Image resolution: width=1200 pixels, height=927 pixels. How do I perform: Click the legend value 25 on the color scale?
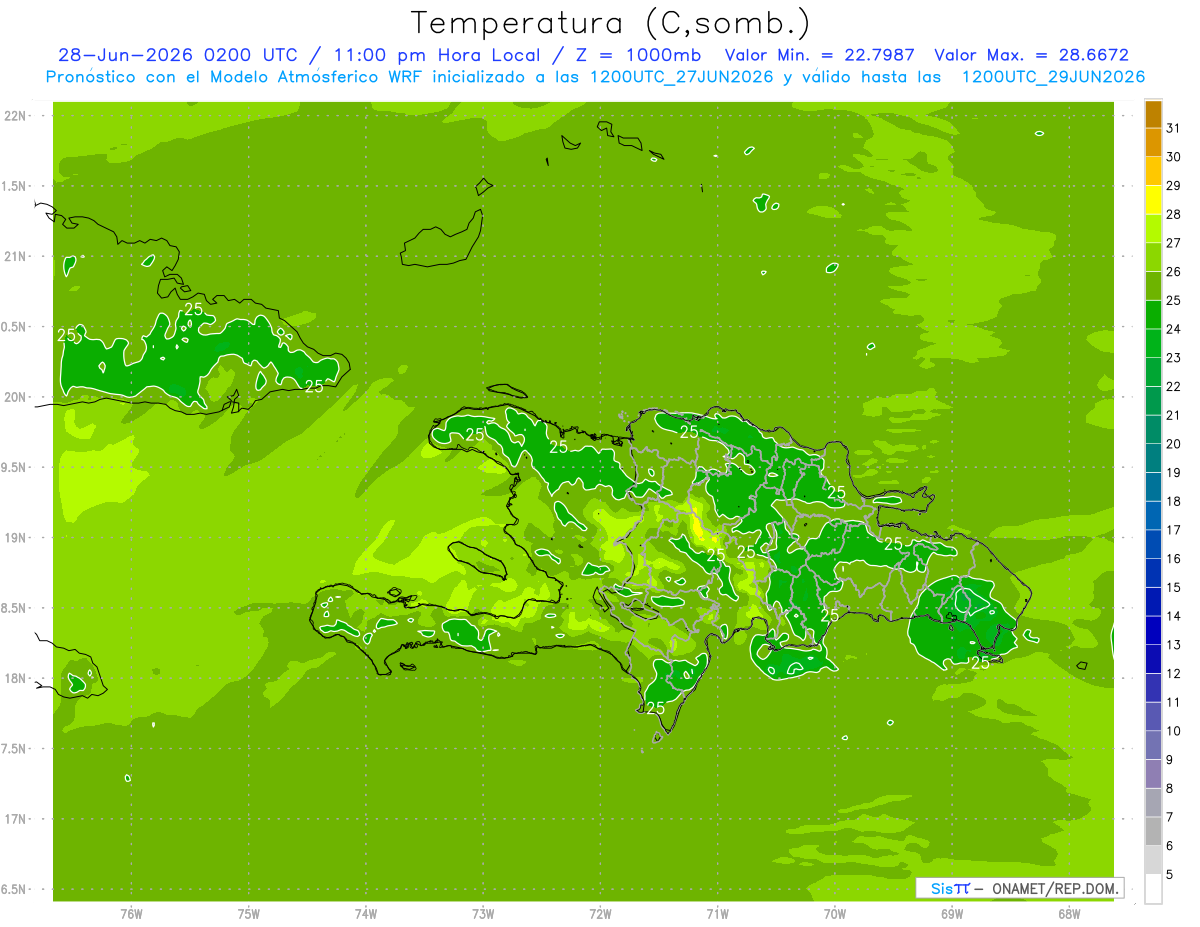1174,300
